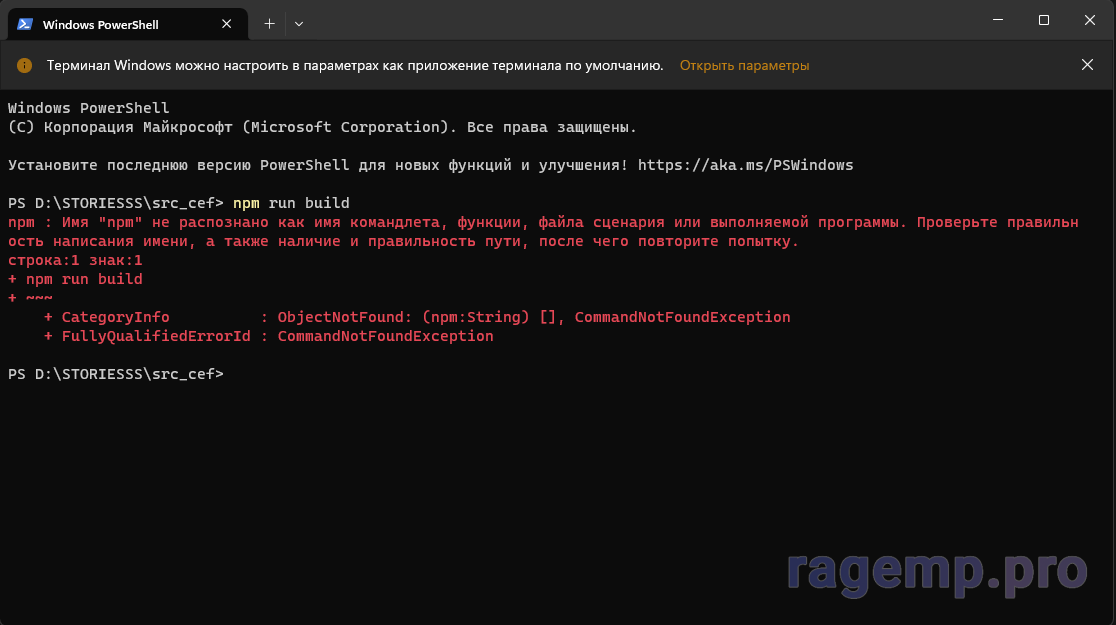Click the CategoryInfo ObjectNotFound line
Viewport: 1116px width, 625px height.
[x=417, y=317]
